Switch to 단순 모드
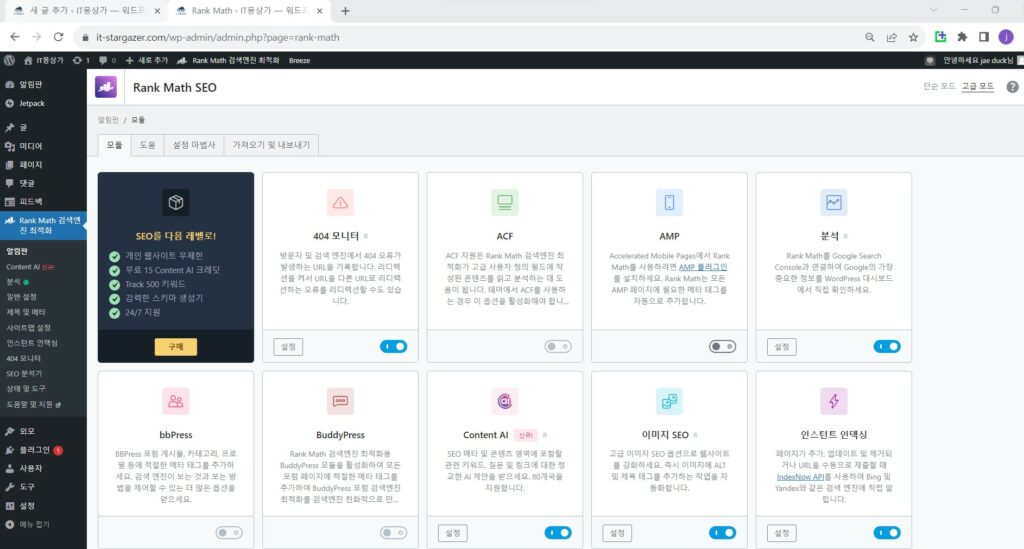Viewport: 1024px width, 549px height. [x=939, y=86]
